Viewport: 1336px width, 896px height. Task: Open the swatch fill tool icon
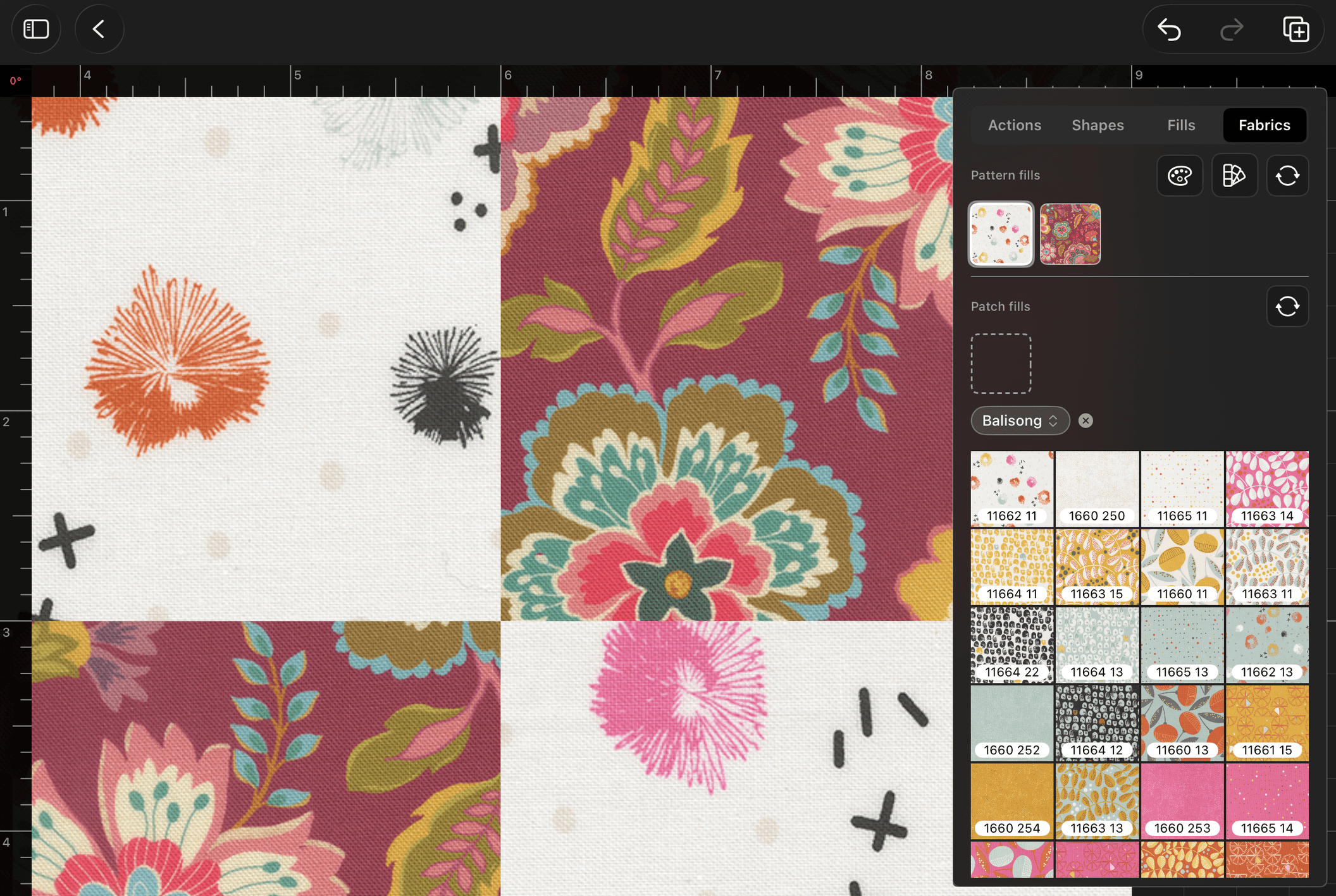coord(1234,175)
